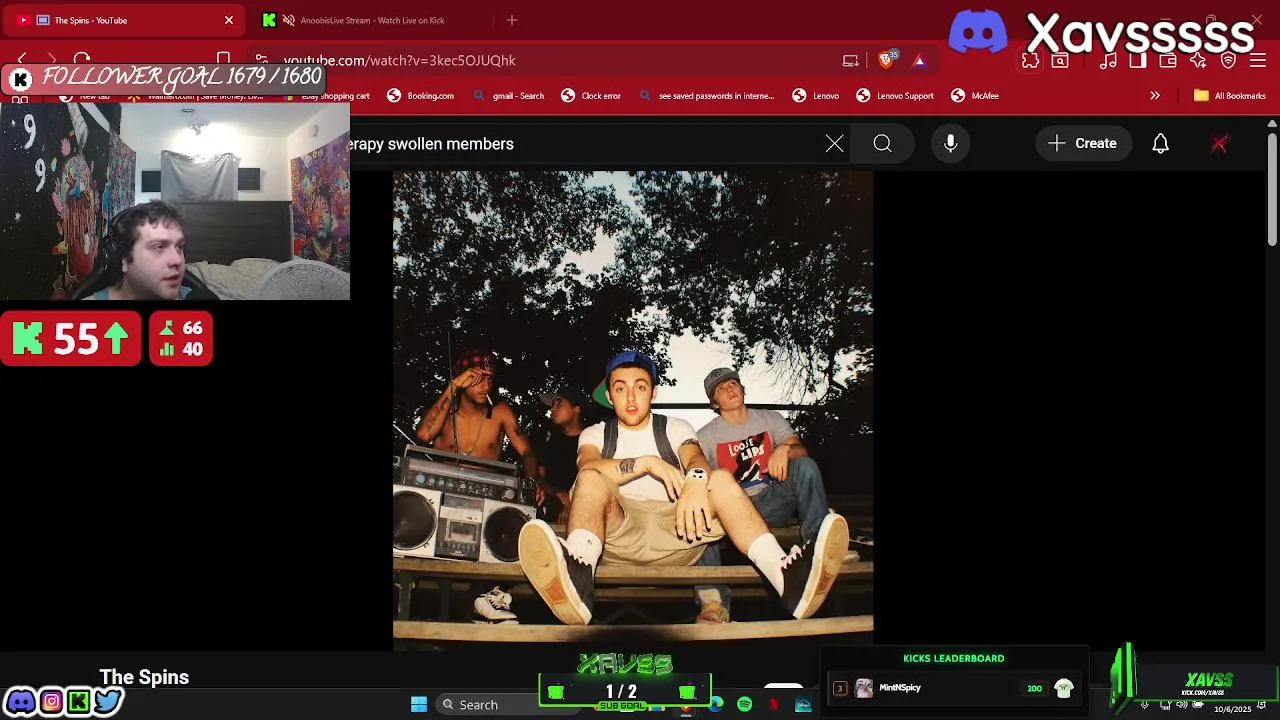Open Leo AI sparkle icon

1198,61
